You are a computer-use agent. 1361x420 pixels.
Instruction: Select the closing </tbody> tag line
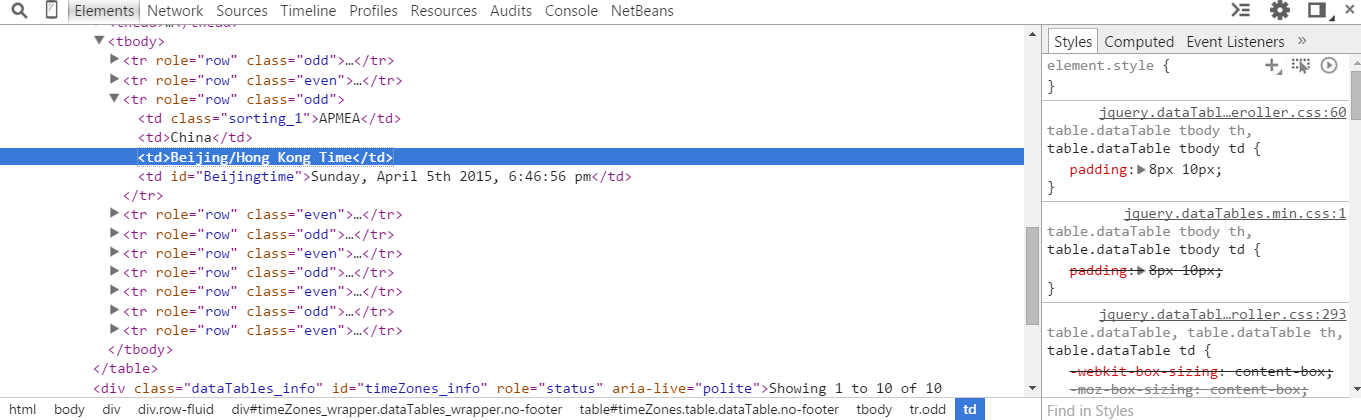point(140,350)
